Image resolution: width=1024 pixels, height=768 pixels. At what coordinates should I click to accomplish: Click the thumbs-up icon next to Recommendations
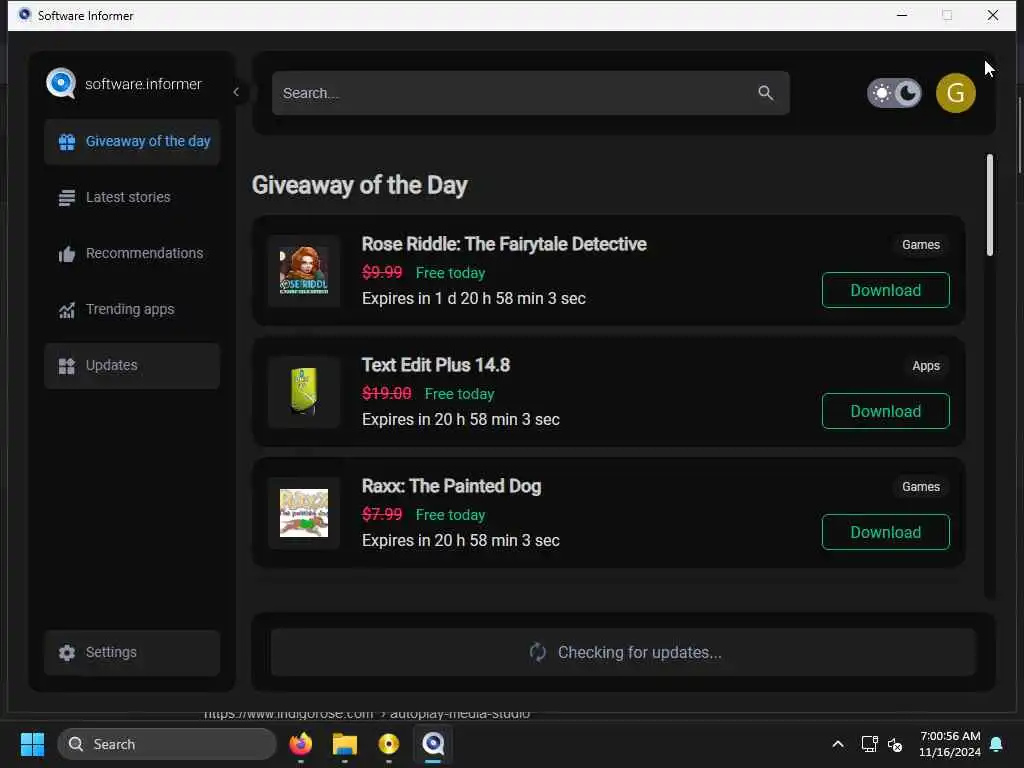pyautogui.click(x=67, y=254)
